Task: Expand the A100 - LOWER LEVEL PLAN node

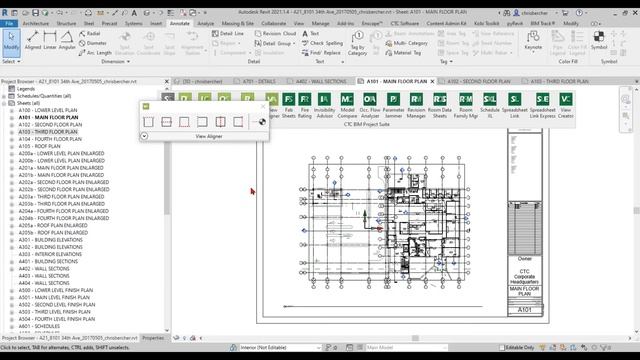Action: (x=12, y=110)
